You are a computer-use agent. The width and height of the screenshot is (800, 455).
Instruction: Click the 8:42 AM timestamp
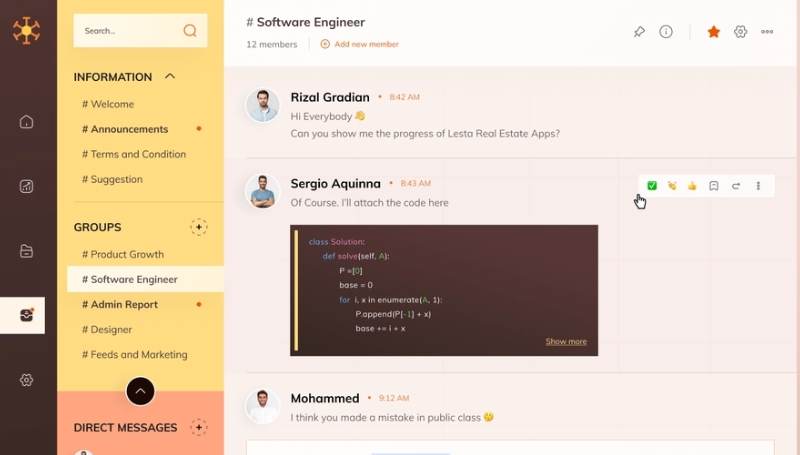click(x=405, y=97)
